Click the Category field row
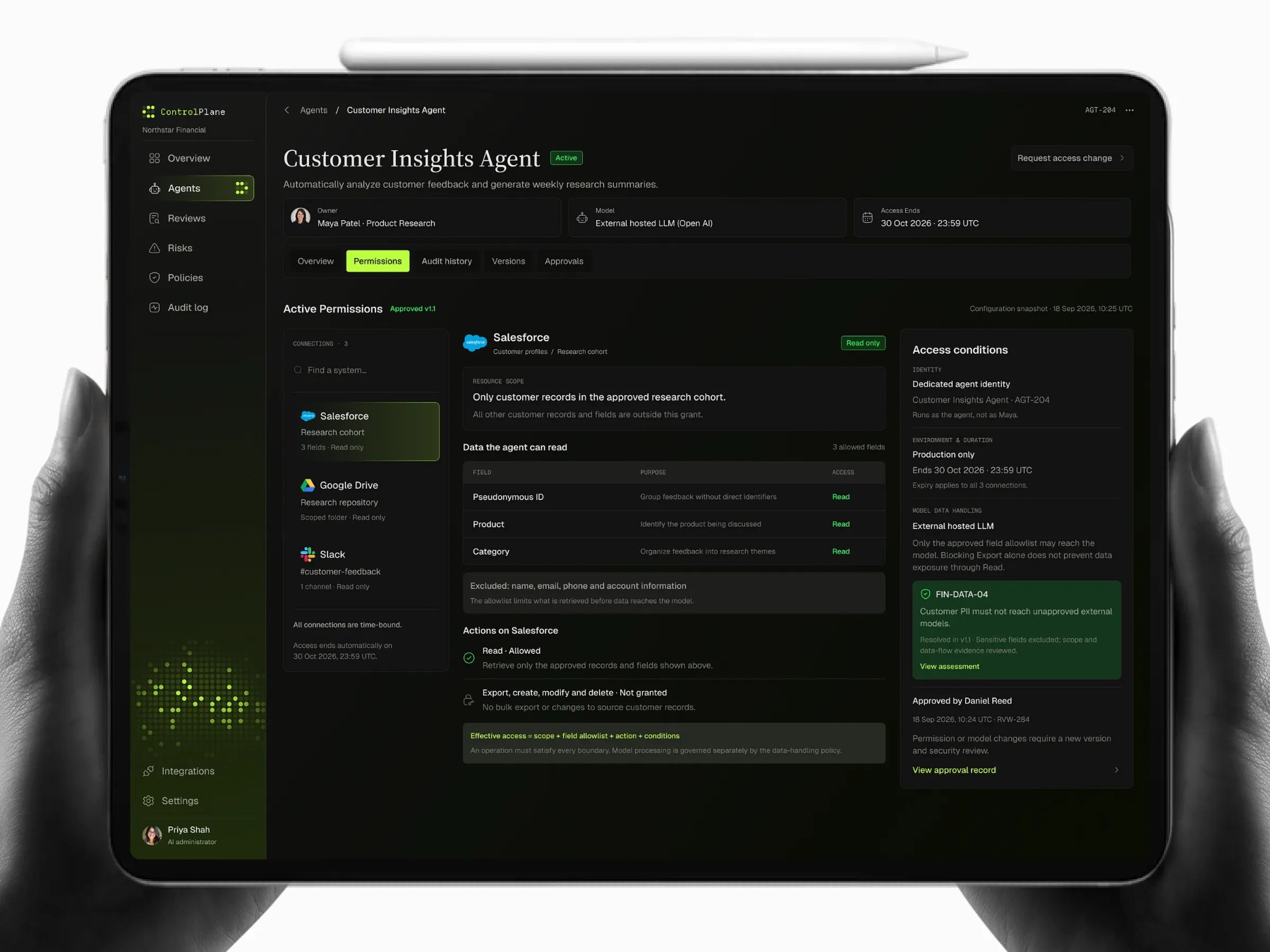The width and height of the screenshot is (1270, 952). (x=674, y=551)
